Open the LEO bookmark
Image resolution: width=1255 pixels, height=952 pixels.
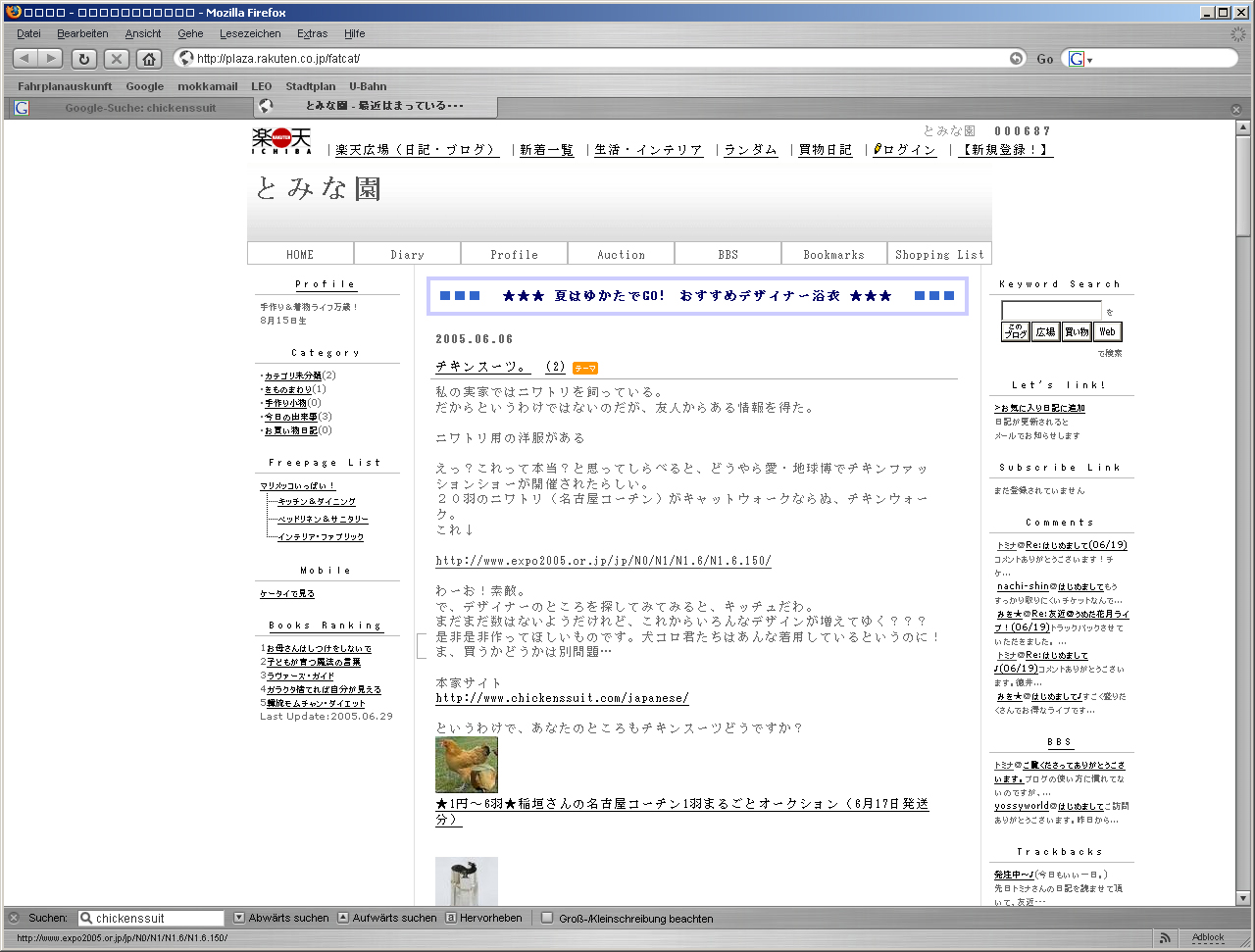(x=262, y=86)
